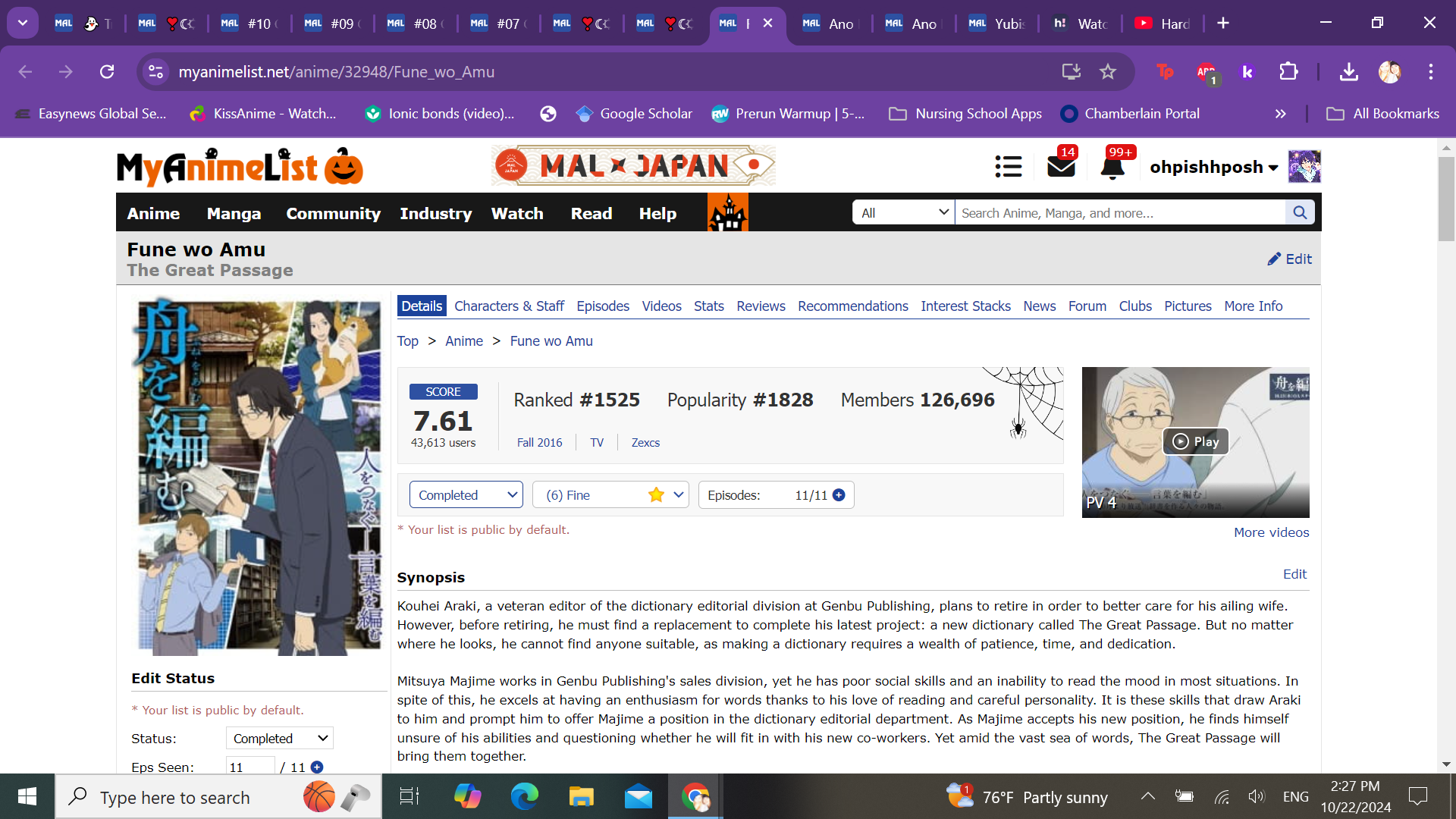Click Synopsis Edit link

point(1294,574)
